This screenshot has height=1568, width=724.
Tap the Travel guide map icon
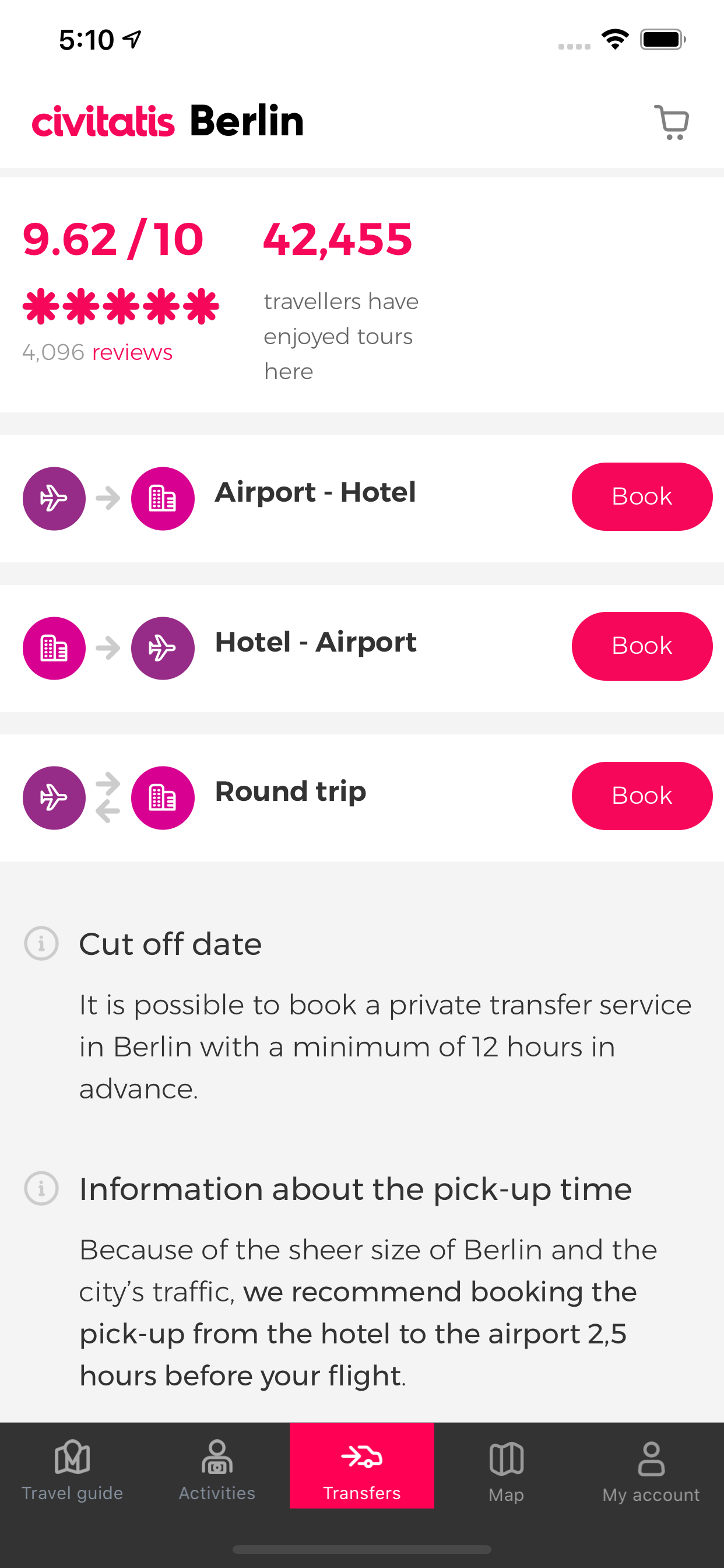72,1457
